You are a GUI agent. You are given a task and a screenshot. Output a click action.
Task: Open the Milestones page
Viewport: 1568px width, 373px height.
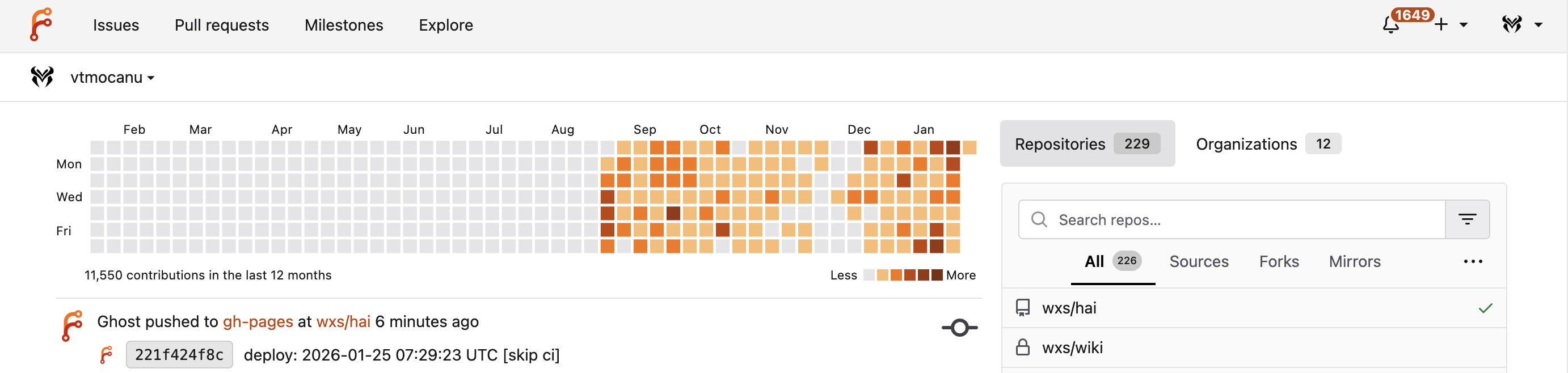coord(343,25)
